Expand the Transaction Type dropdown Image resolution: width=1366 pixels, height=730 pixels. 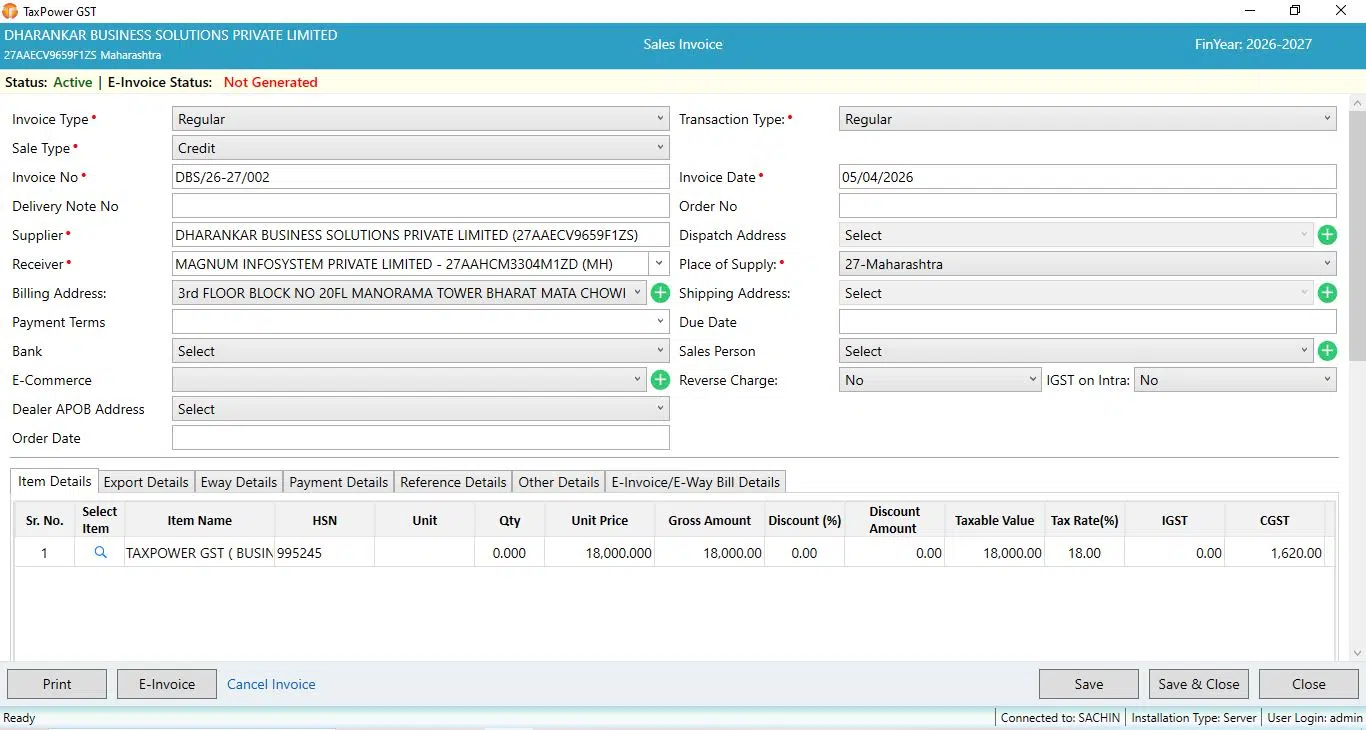[1088, 119]
